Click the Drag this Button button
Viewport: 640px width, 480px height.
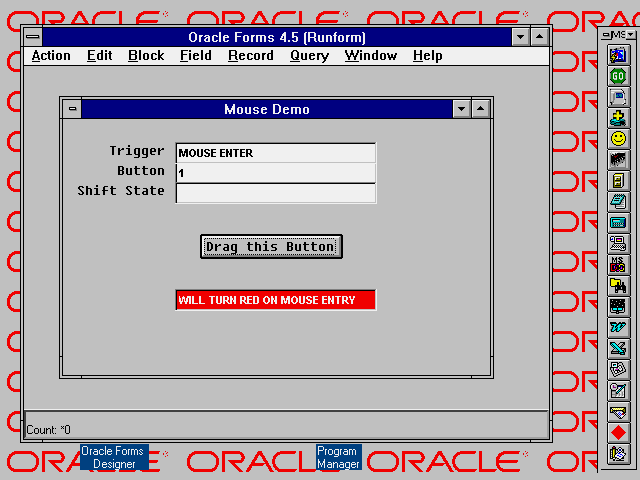pyautogui.click(x=271, y=246)
